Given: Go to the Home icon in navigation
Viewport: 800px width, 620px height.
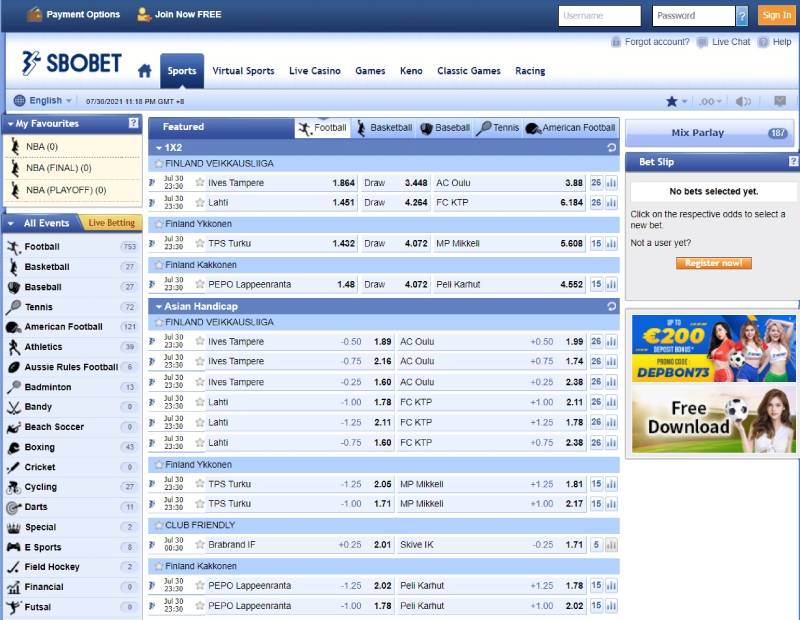Looking at the screenshot, I should pos(144,71).
